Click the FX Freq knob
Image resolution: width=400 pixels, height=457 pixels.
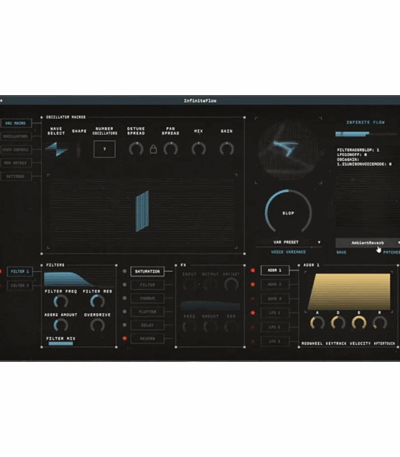tap(190, 326)
